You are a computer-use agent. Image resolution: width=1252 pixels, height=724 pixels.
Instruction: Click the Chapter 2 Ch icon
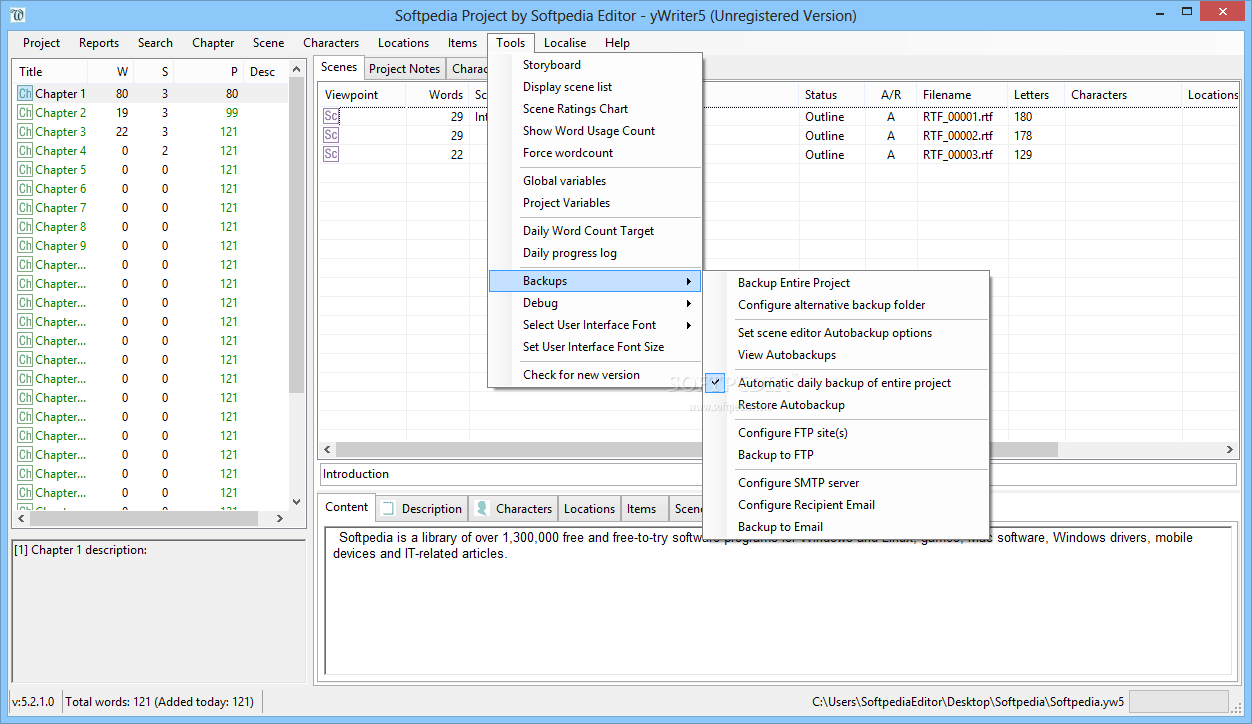pos(25,113)
